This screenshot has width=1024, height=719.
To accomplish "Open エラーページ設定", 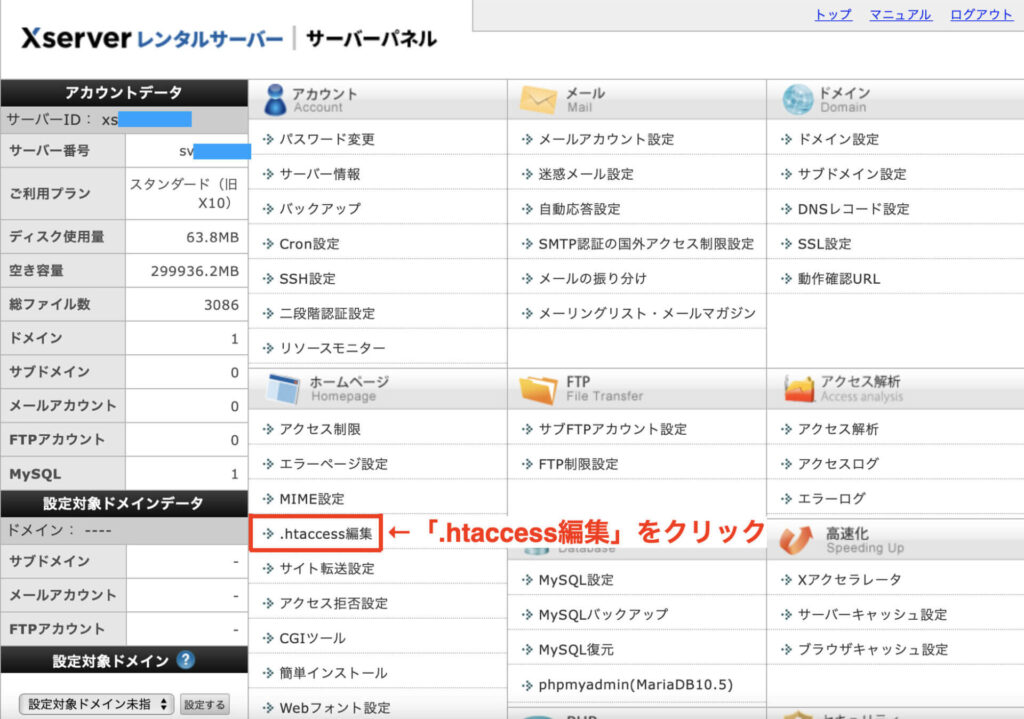I will (333, 464).
